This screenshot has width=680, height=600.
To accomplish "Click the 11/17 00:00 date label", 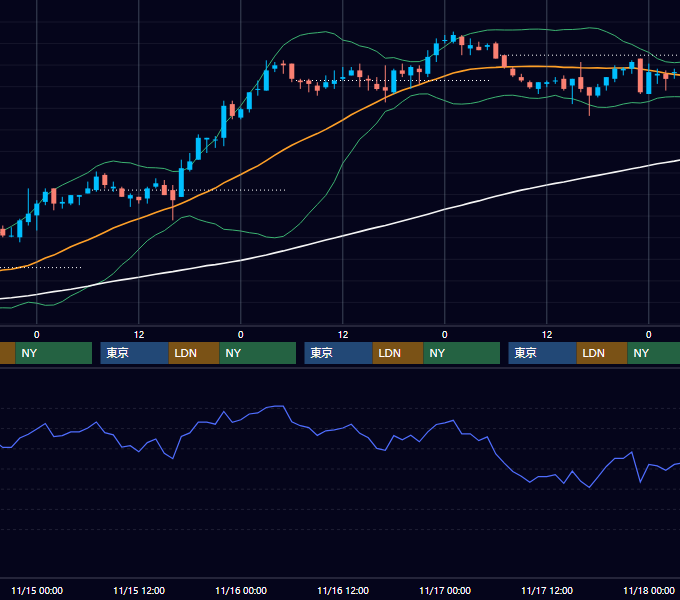I will 445,590.
